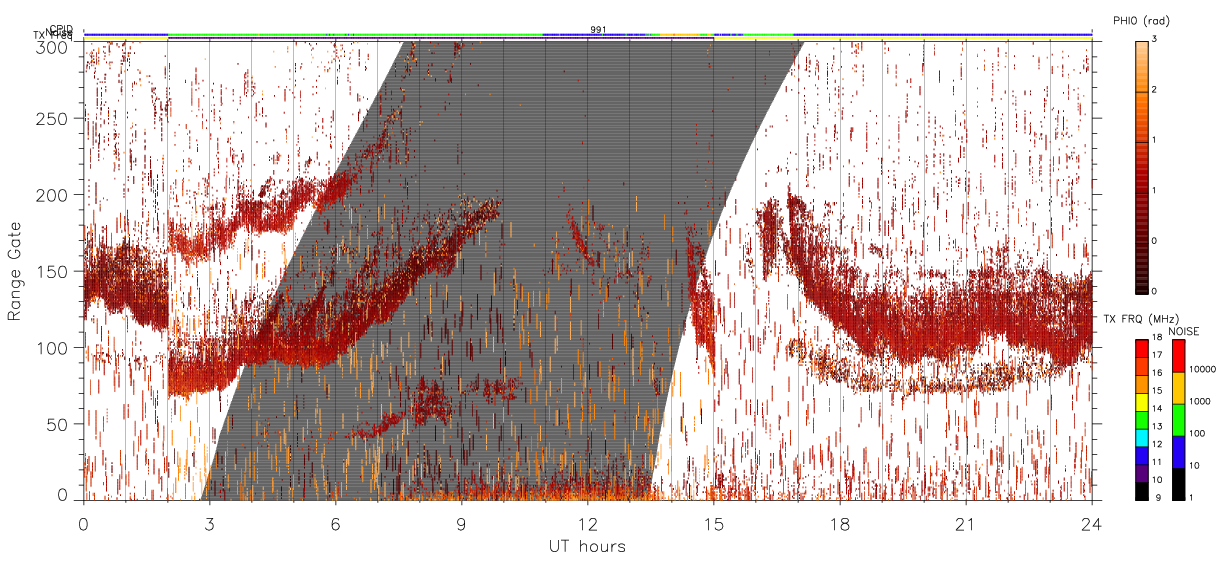The width and height of the screenshot is (1228, 567).
Task: Click the PHI0 (rad) colorbar title
Action: tap(1141, 21)
